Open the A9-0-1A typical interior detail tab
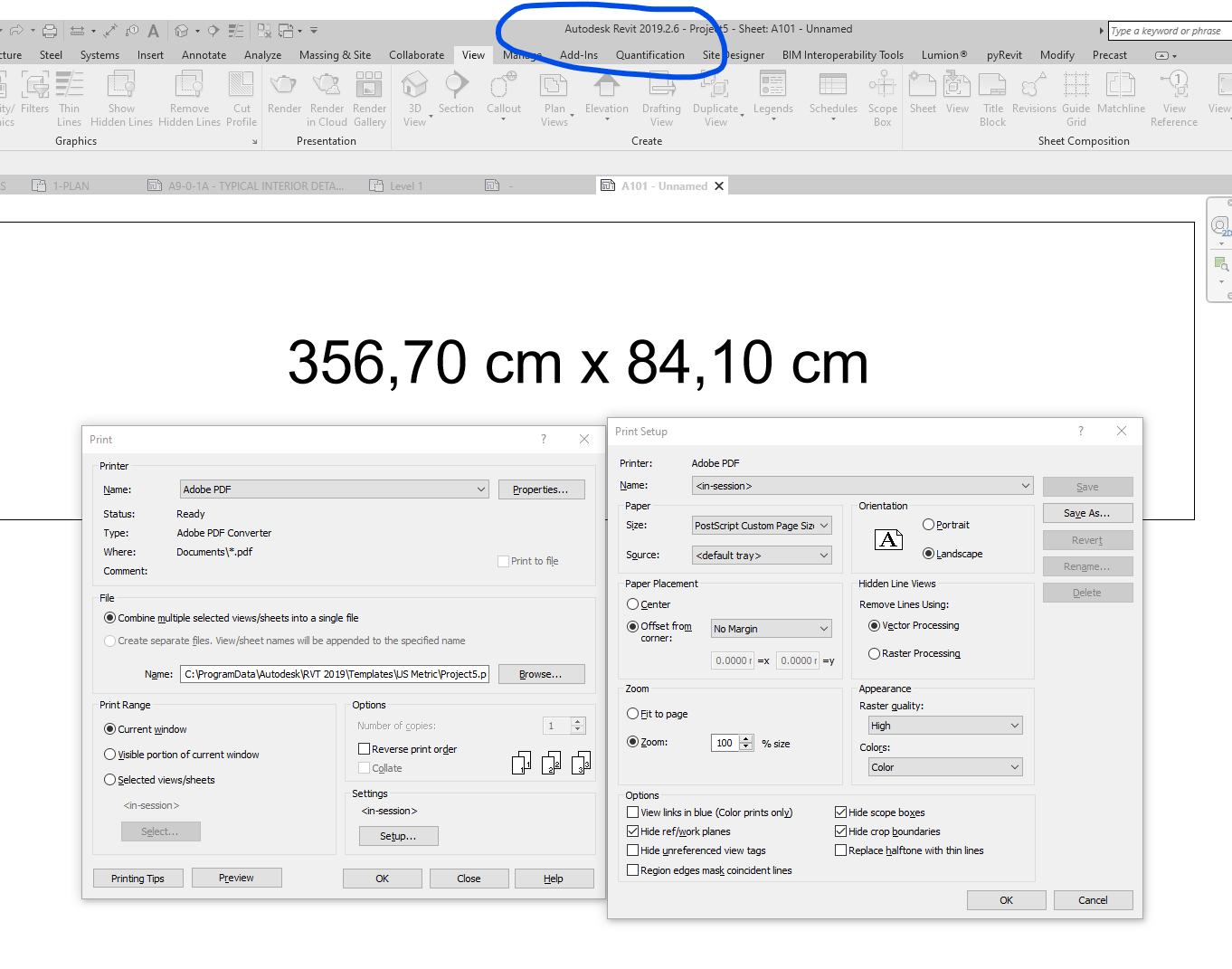The image size is (1232, 969). (x=246, y=185)
